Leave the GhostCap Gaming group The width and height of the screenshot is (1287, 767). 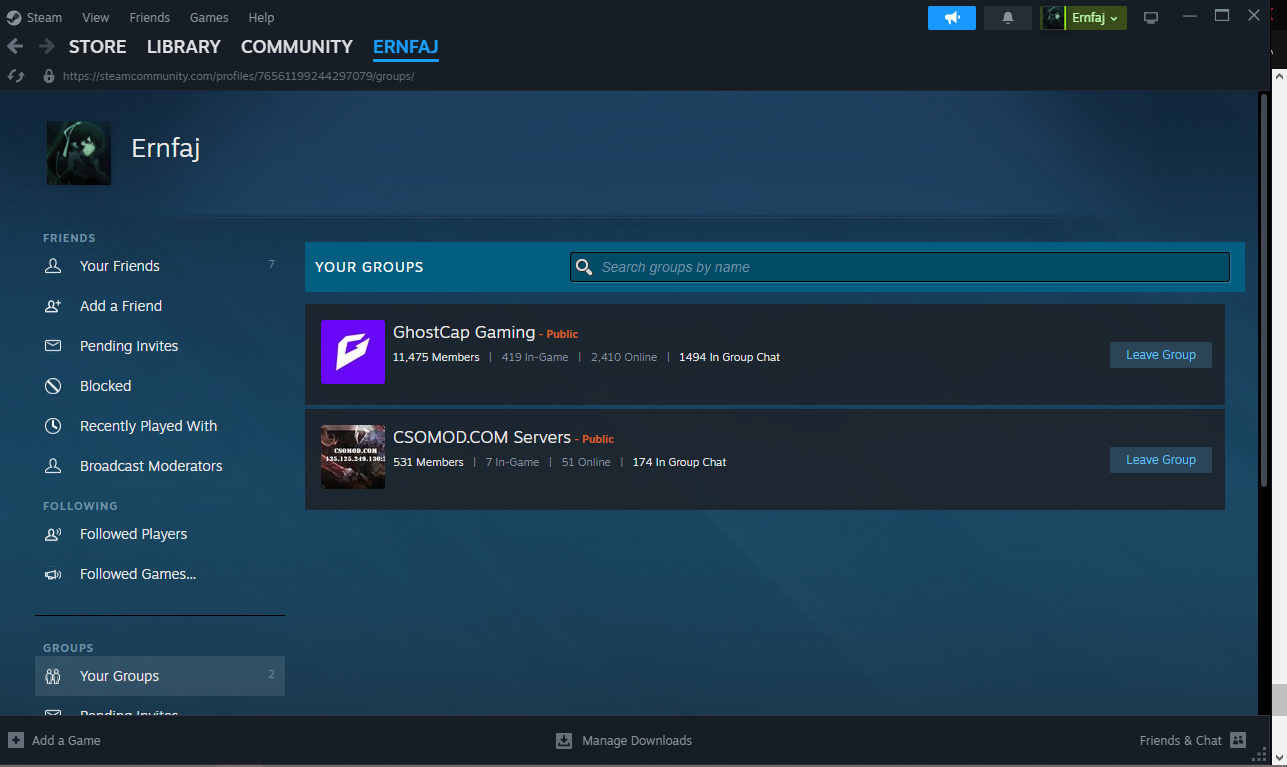tap(1160, 355)
